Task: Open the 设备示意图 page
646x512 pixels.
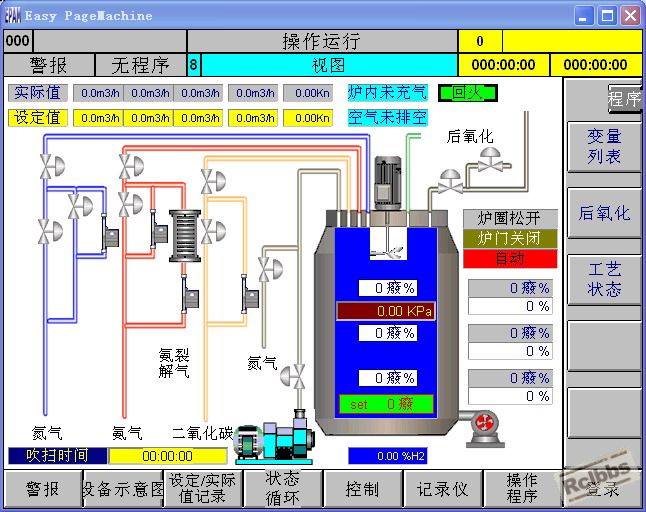Action: click(124, 489)
